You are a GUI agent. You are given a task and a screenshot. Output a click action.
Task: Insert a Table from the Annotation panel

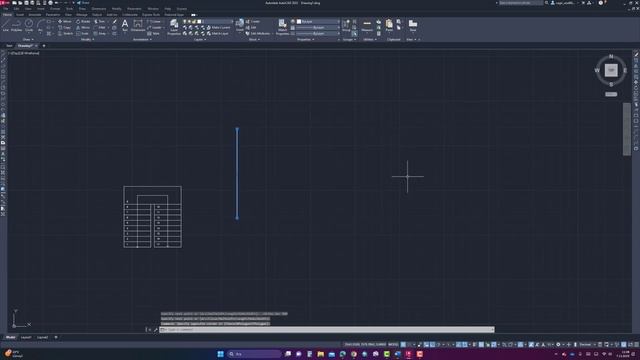[153, 33]
